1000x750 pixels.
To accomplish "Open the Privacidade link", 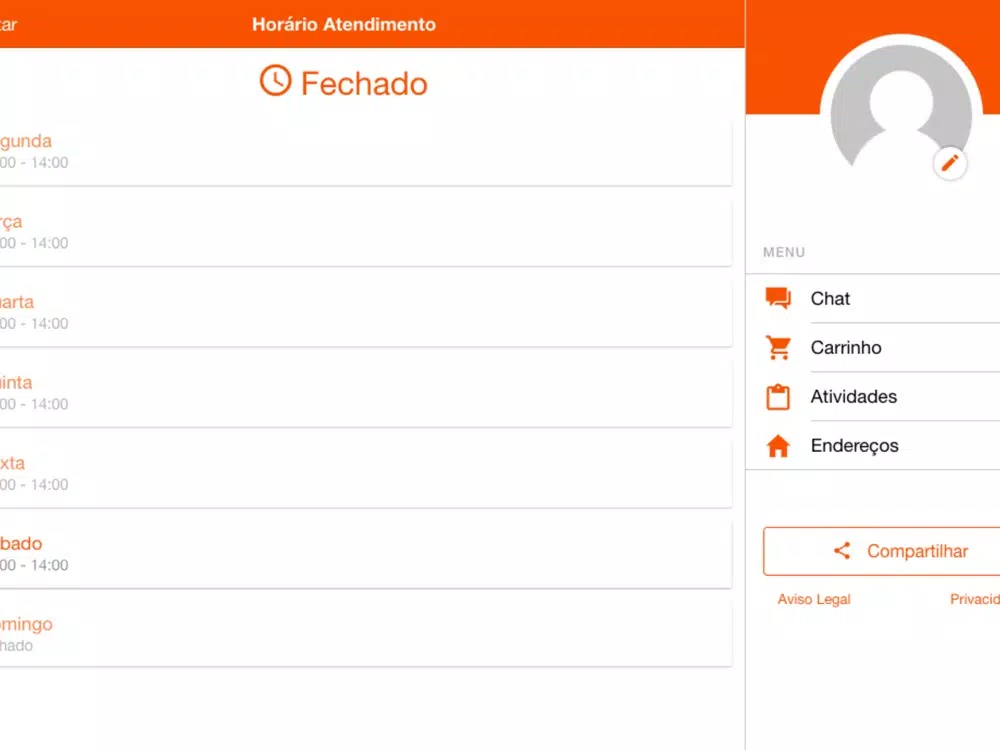I will 974,599.
